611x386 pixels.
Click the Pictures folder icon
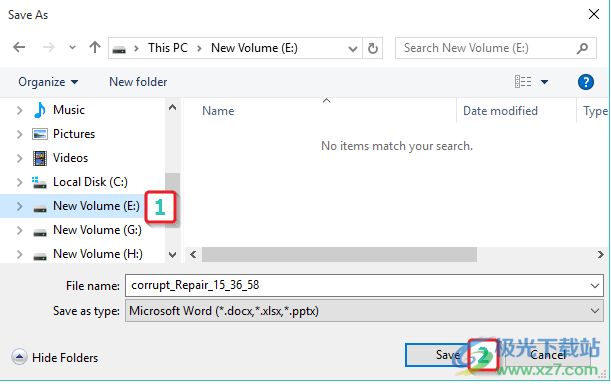click(x=39, y=134)
